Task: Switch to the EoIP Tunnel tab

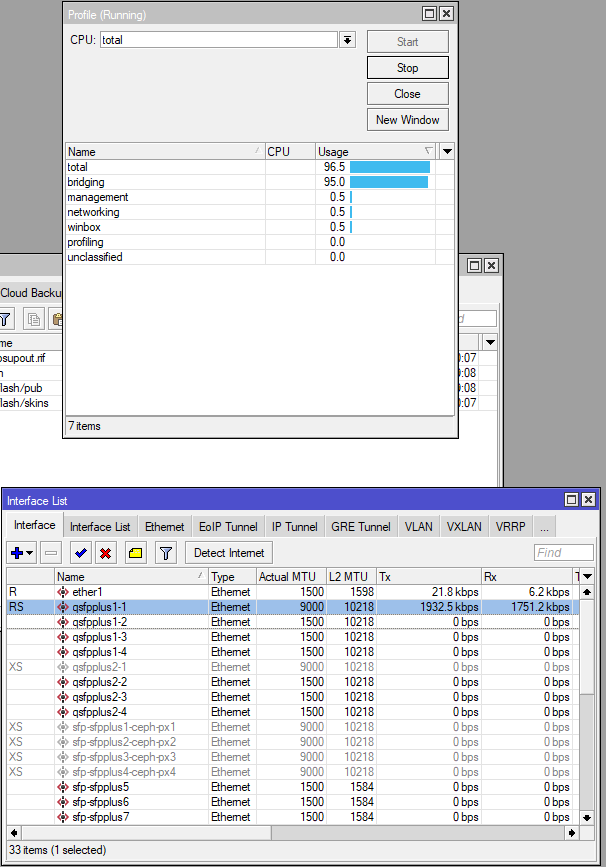Action: click(228, 527)
